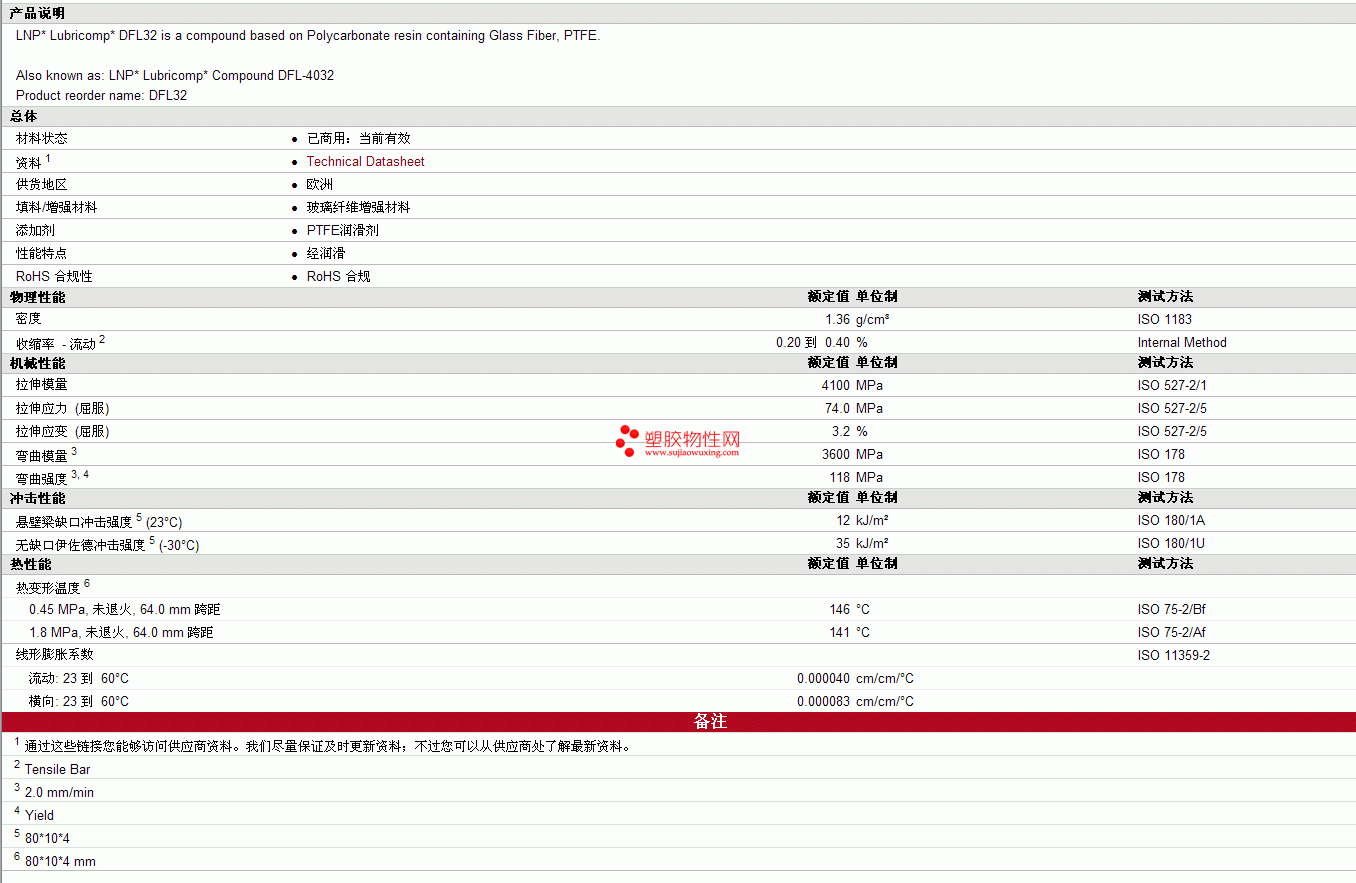Select the 'Tensile Bar' footnote
1356x883 pixels.
pos(57,769)
